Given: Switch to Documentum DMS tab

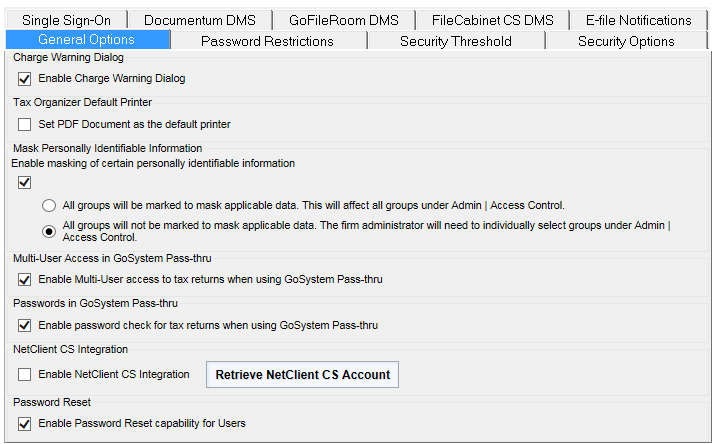Looking at the screenshot, I should click(x=200, y=20).
